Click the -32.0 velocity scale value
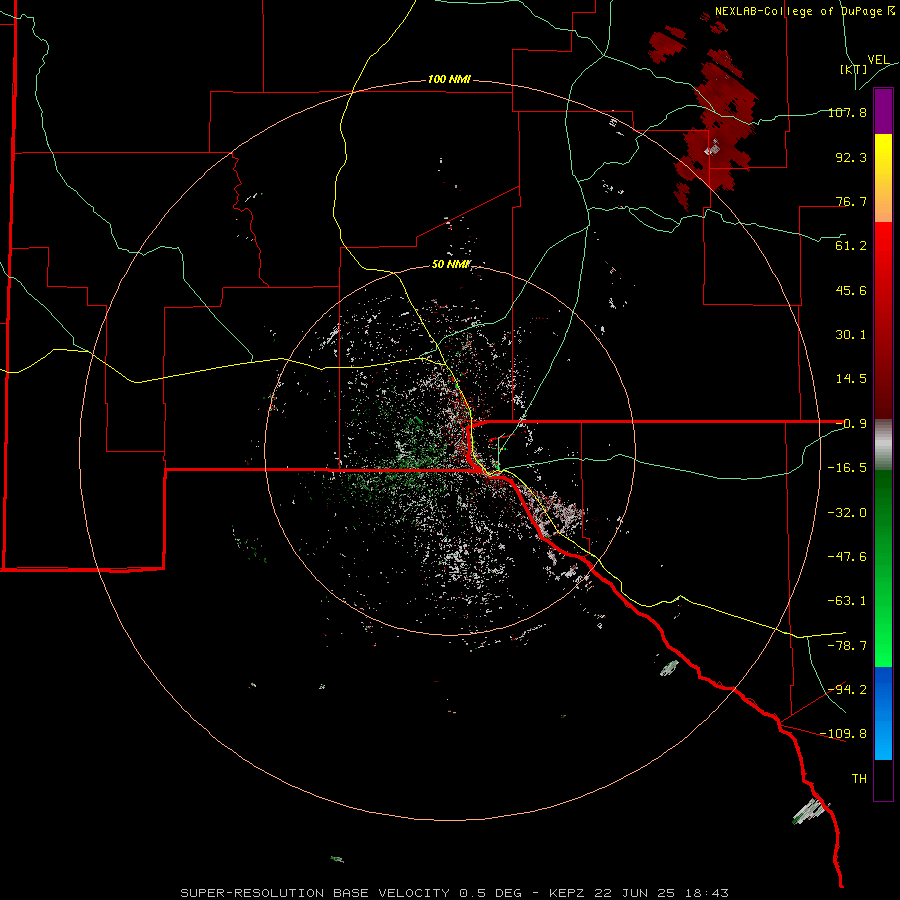The height and width of the screenshot is (900, 900). click(x=848, y=513)
